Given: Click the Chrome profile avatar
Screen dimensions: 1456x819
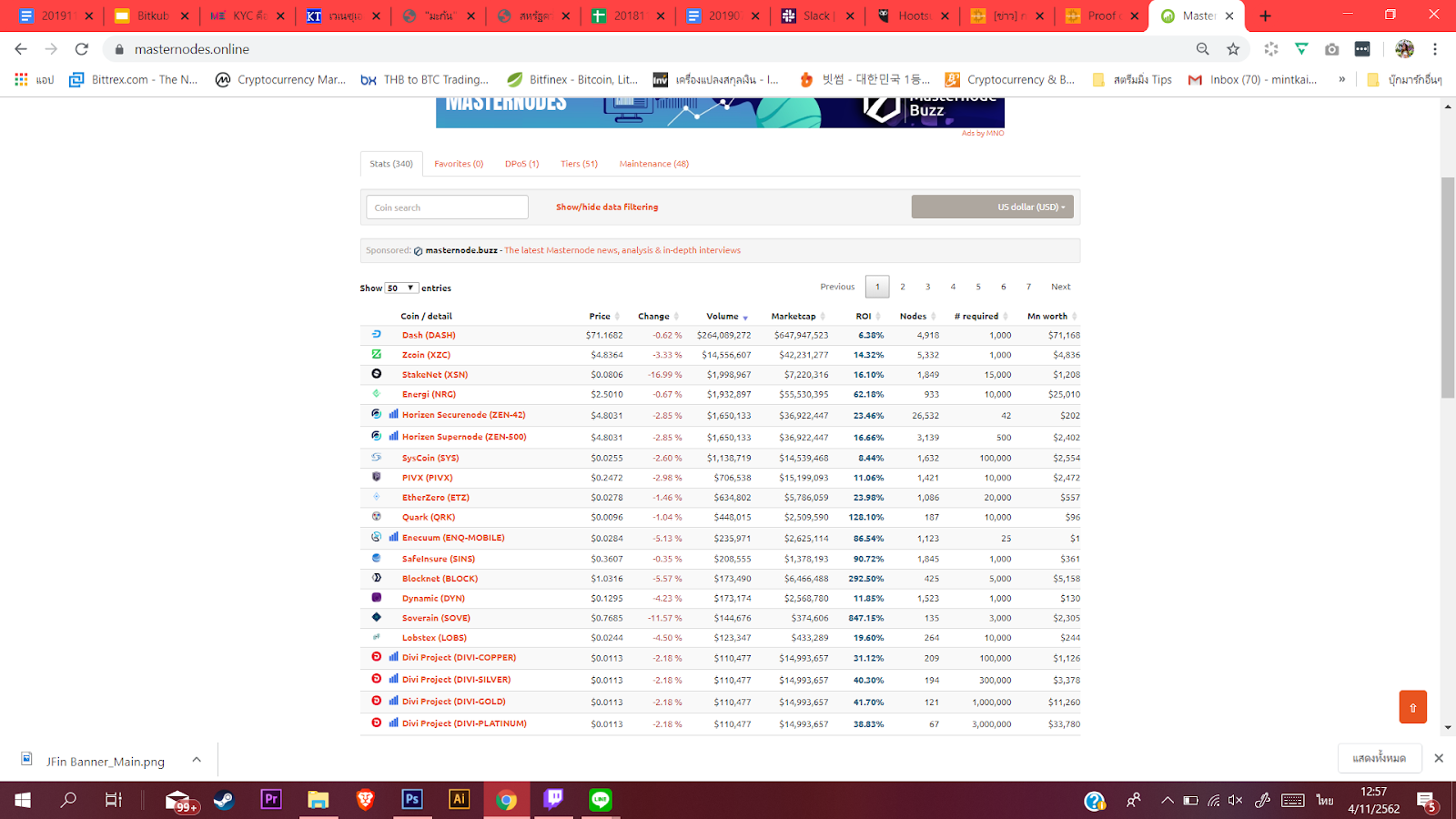Looking at the screenshot, I should click(x=1404, y=49).
